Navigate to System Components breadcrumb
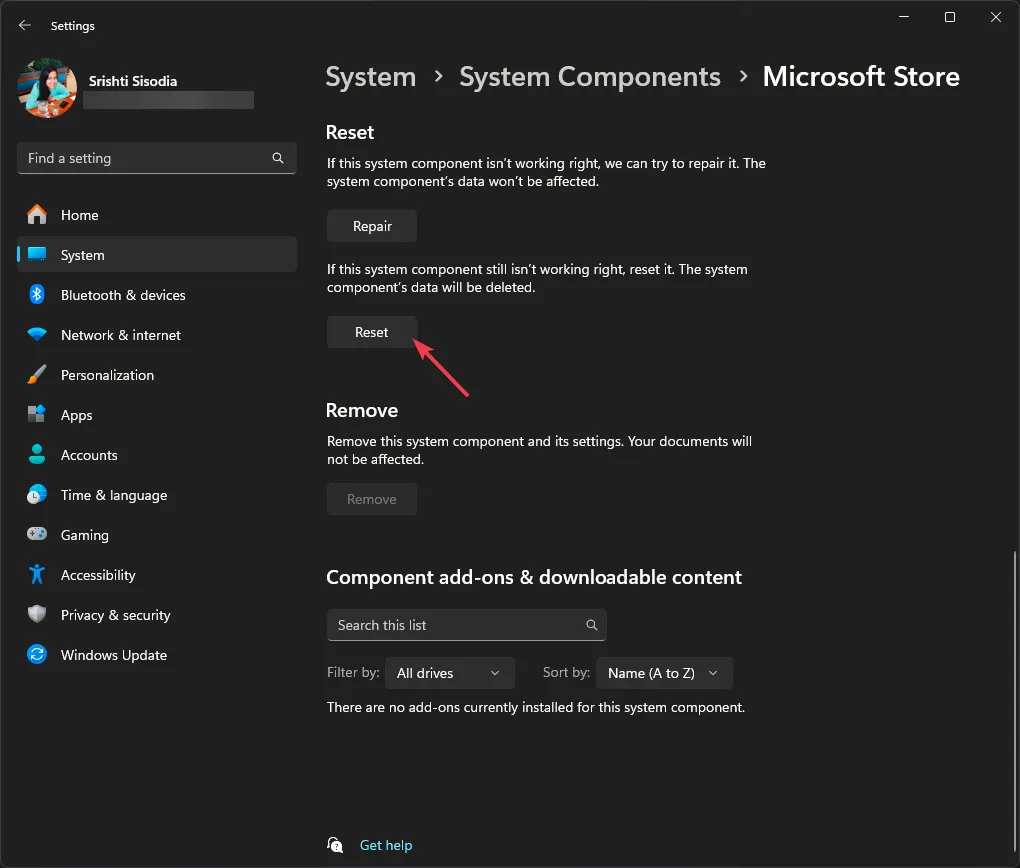Viewport: 1020px width, 868px height. coord(590,77)
